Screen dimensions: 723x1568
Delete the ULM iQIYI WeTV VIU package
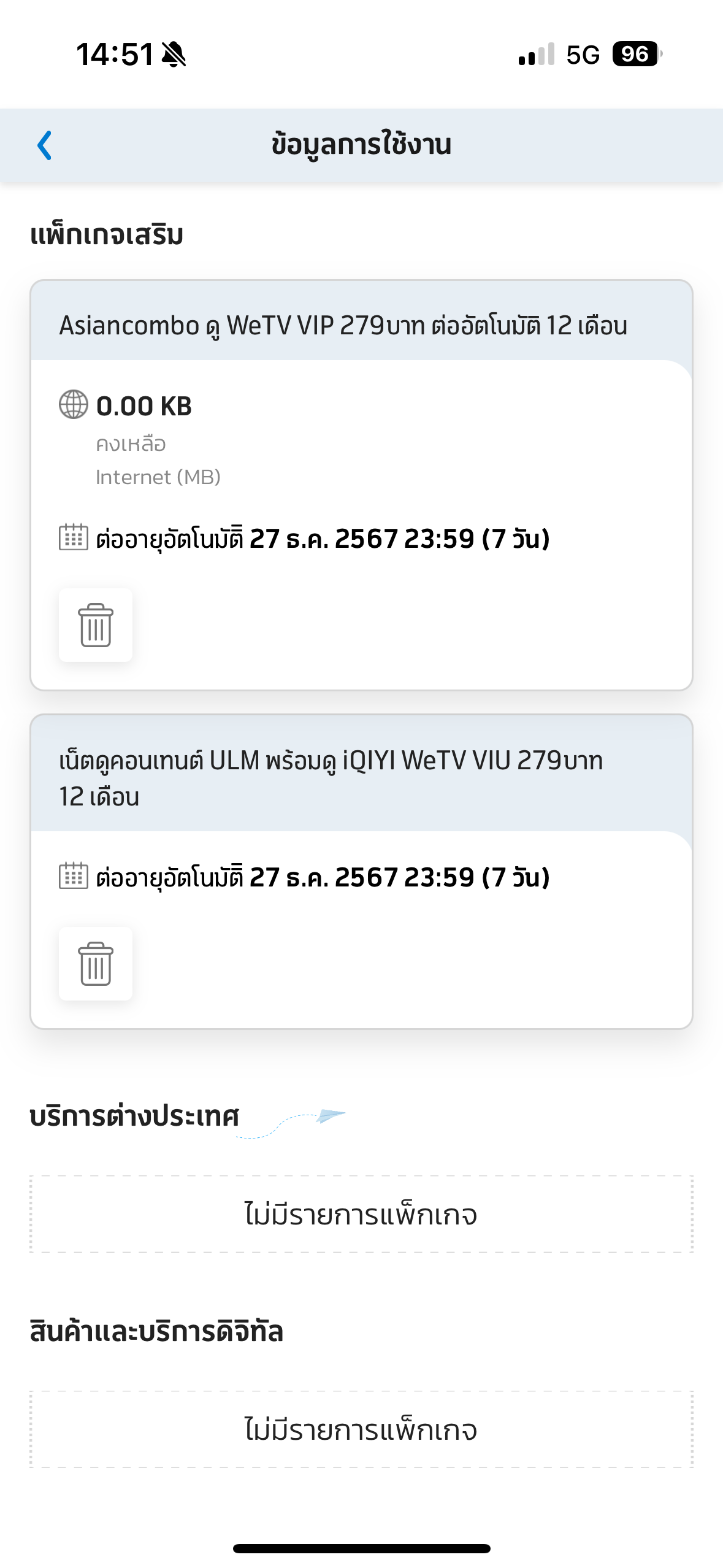tap(96, 964)
